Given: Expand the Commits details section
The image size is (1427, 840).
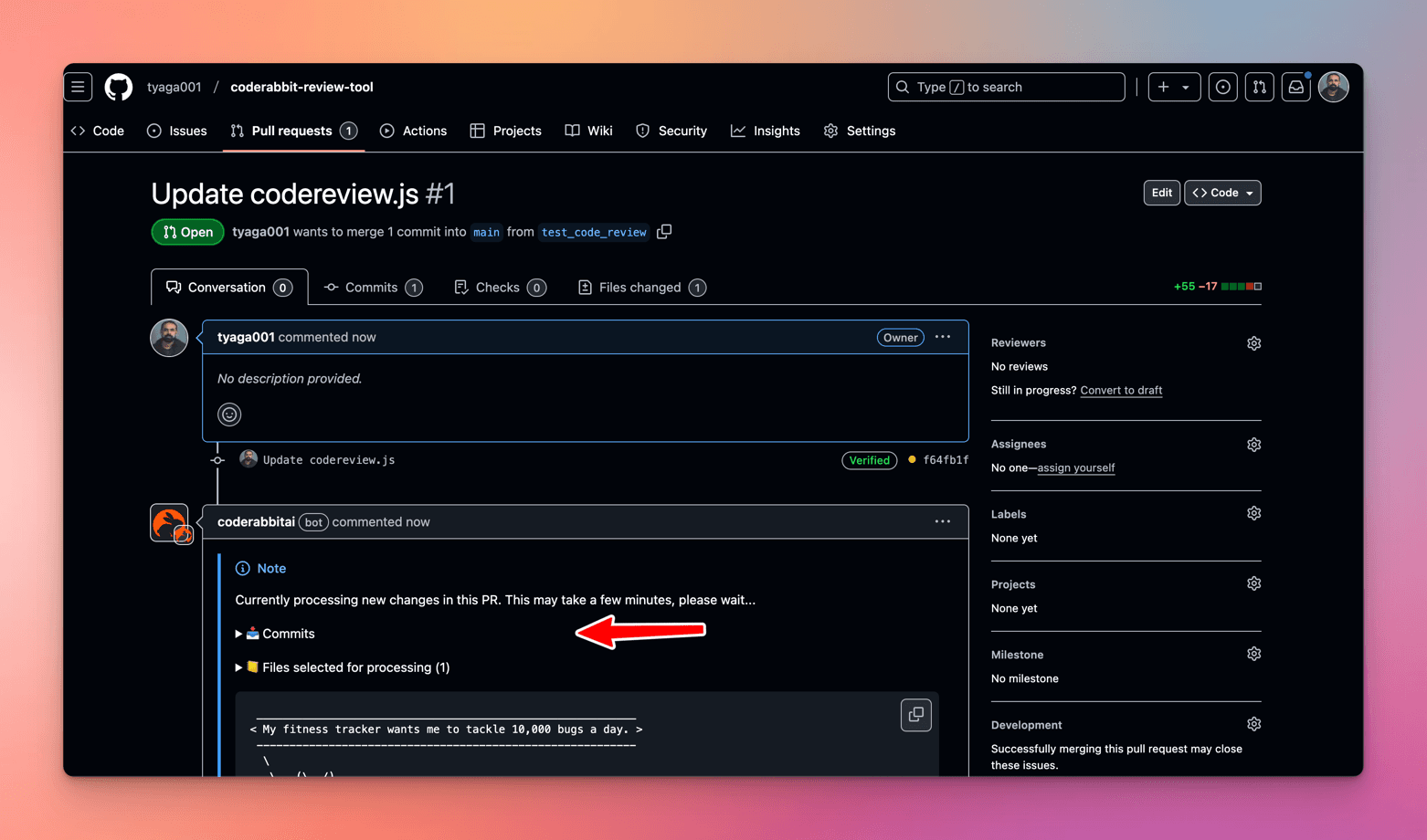Looking at the screenshot, I should (x=275, y=634).
